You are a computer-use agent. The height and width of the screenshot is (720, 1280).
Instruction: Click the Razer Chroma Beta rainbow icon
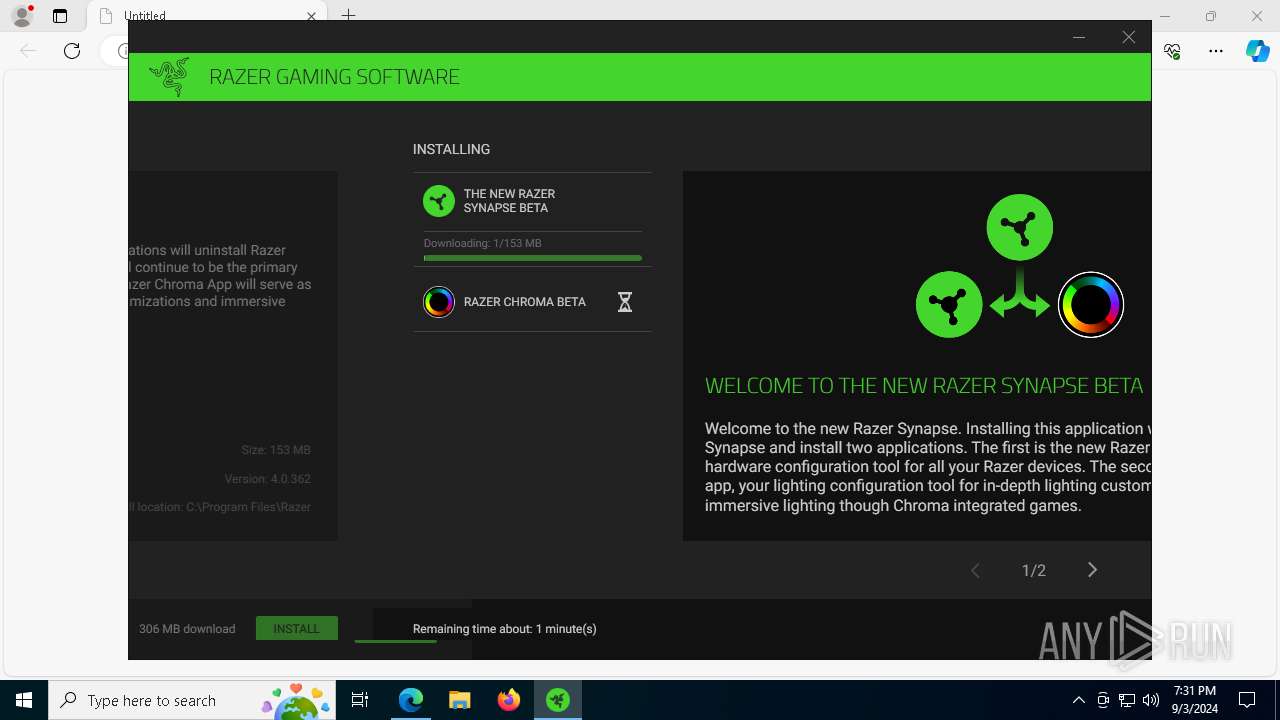(438, 302)
